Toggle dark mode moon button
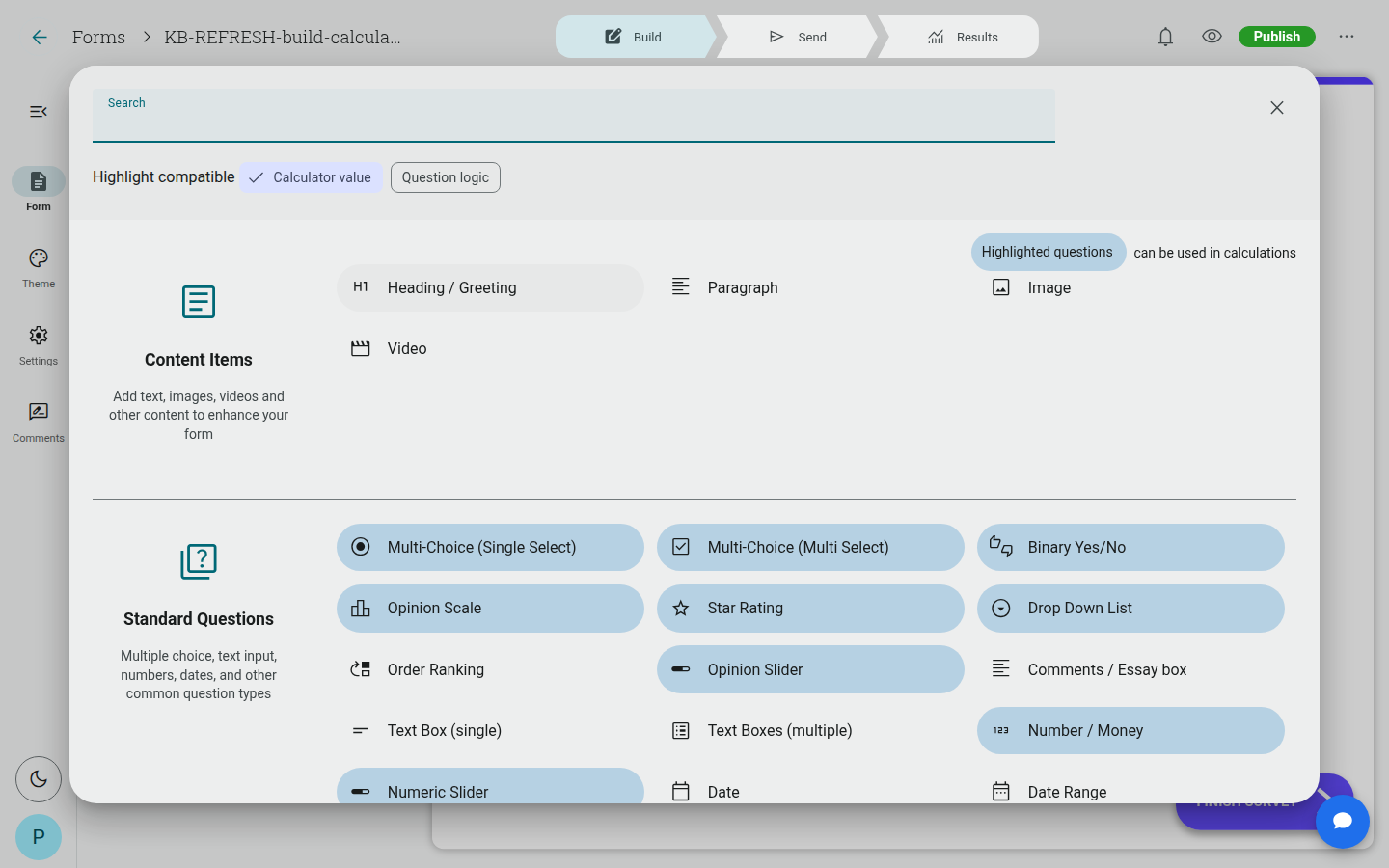1389x868 pixels. (39, 779)
